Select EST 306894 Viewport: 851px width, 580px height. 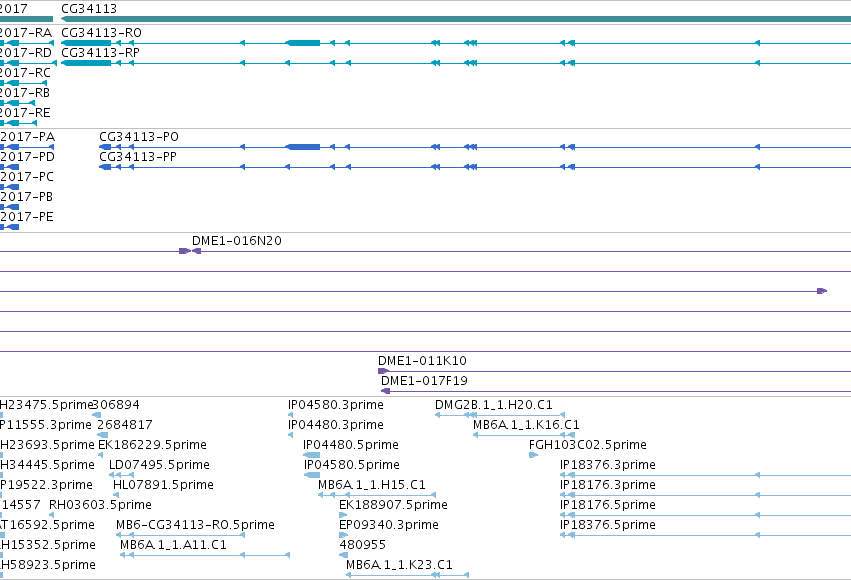116,405
